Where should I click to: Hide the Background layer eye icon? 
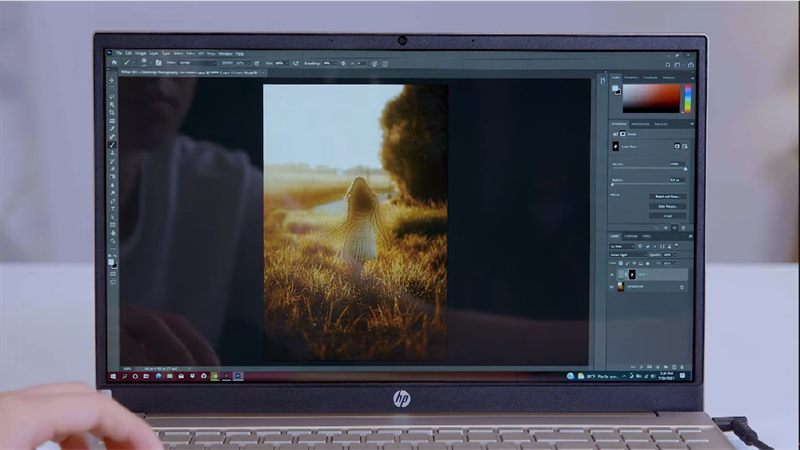coord(612,287)
